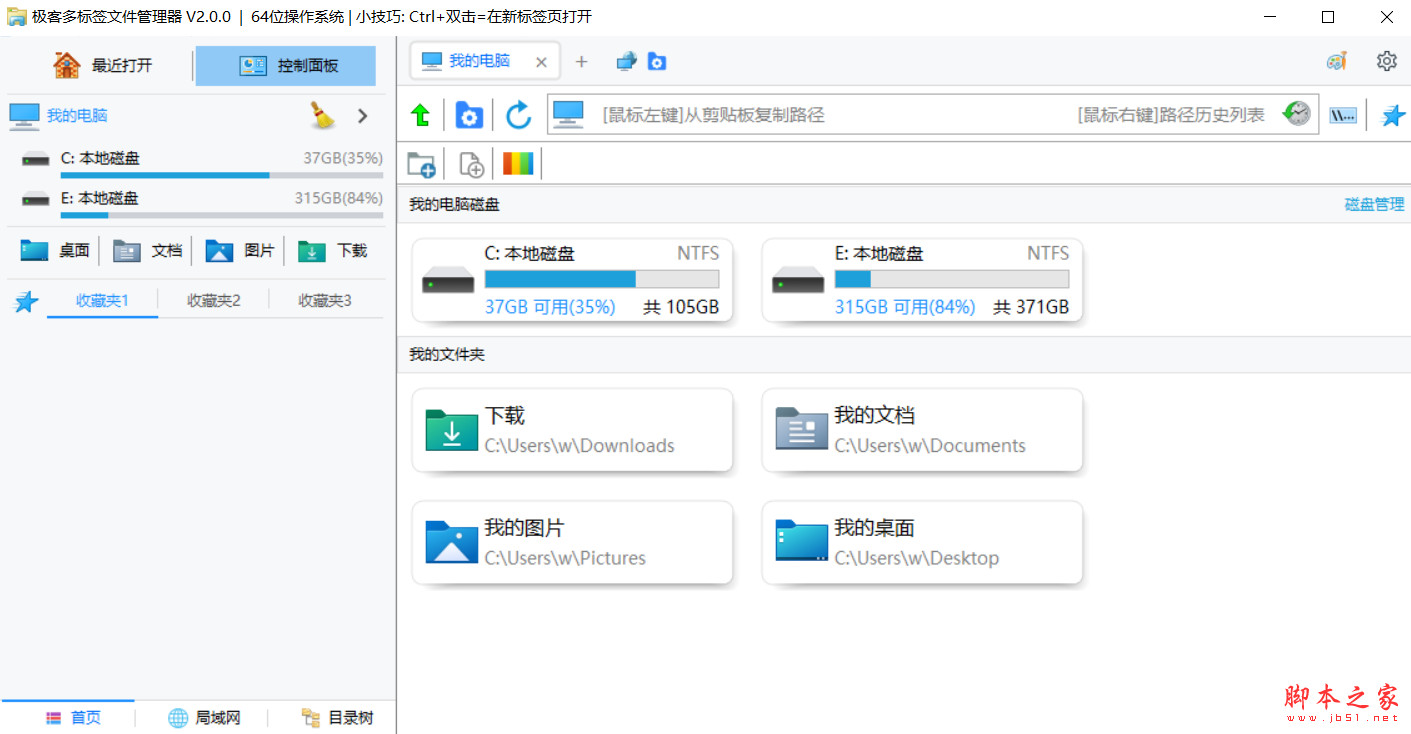Pin current path with the blue star icon
Viewport: 1411px width, 734px height.
coord(1393,114)
